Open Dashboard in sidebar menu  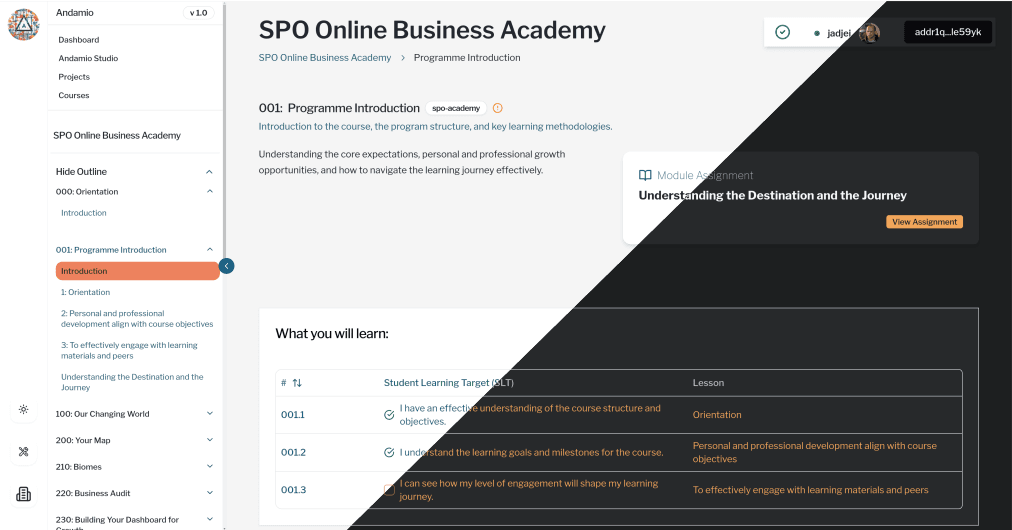tap(79, 39)
